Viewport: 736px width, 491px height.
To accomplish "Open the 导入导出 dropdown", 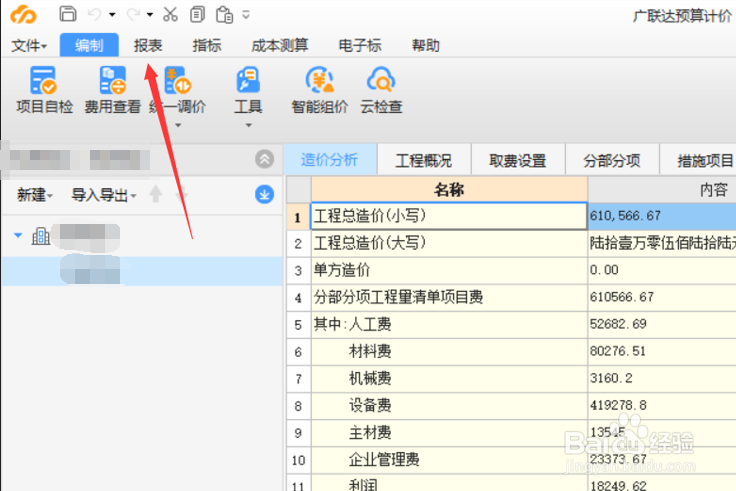I will [x=104, y=194].
